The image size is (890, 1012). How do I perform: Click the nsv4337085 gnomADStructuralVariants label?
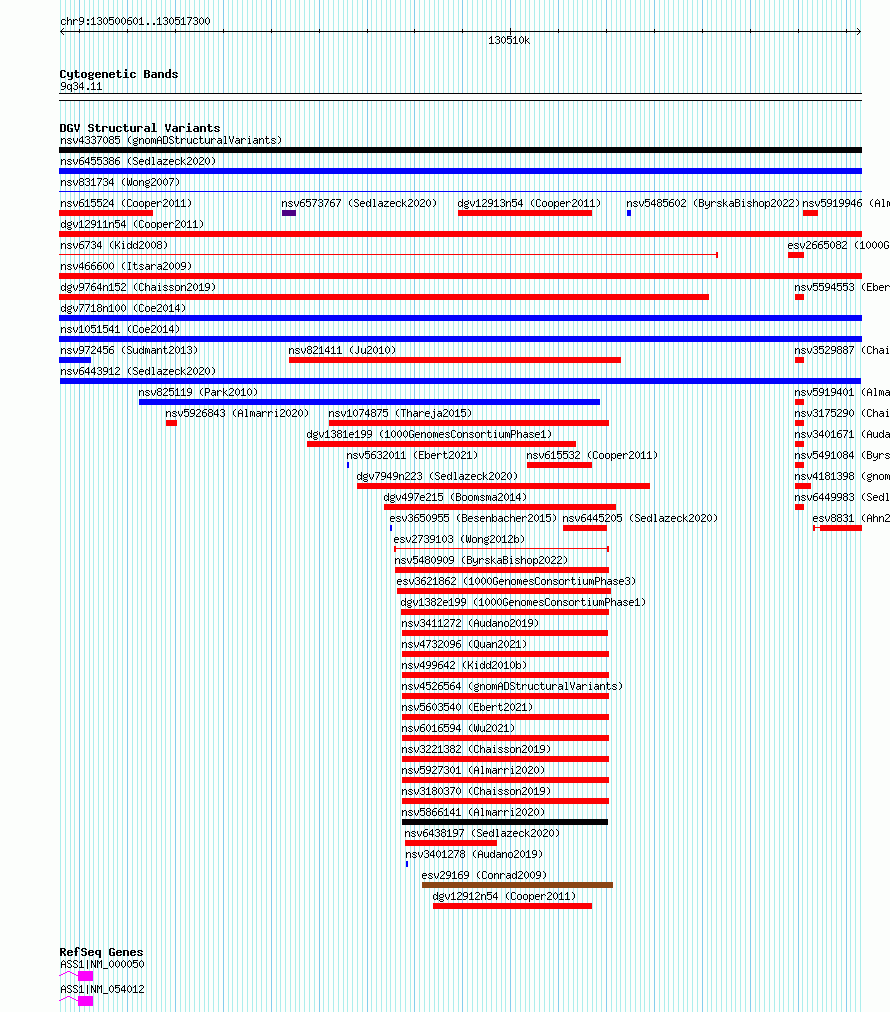pos(171,140)
